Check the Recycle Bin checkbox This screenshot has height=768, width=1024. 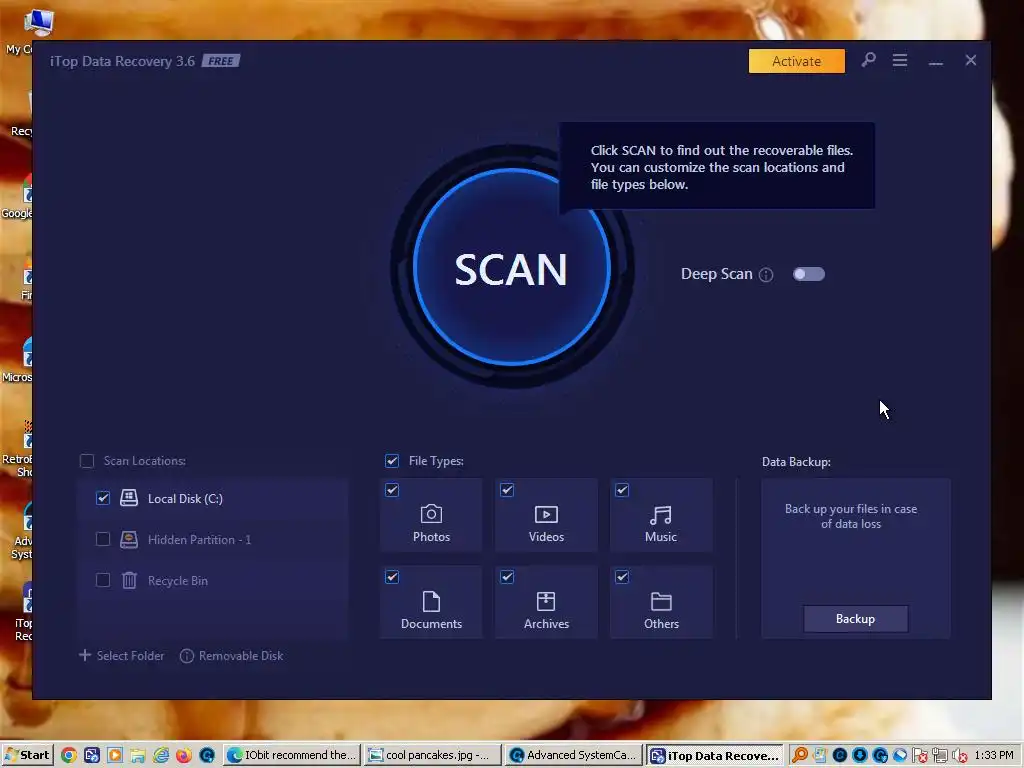coord(103,580)
